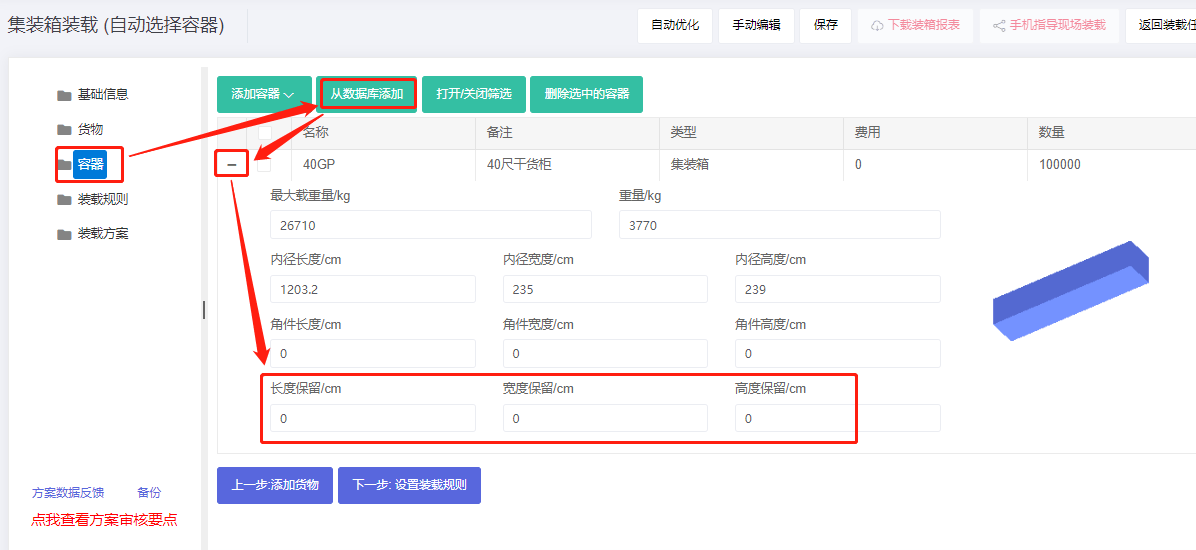Click the 角件宽度/cm input field
This screenshot has height=550, width=1196.
606,353
